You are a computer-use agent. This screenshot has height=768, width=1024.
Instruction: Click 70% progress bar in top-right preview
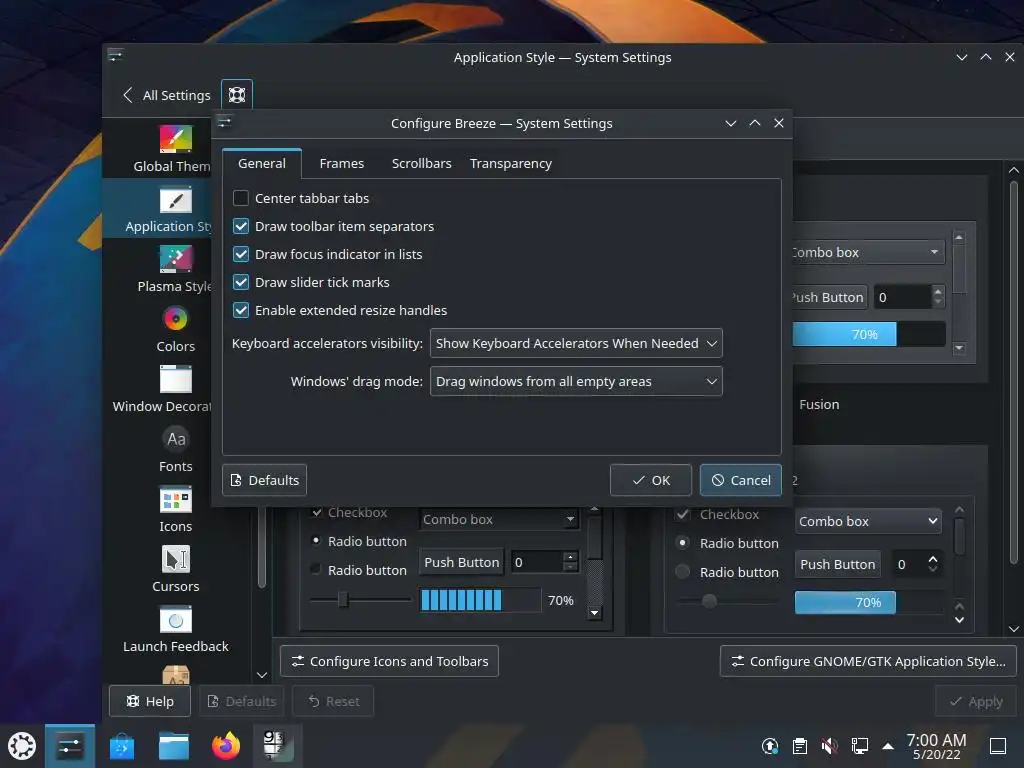[869, 334]
